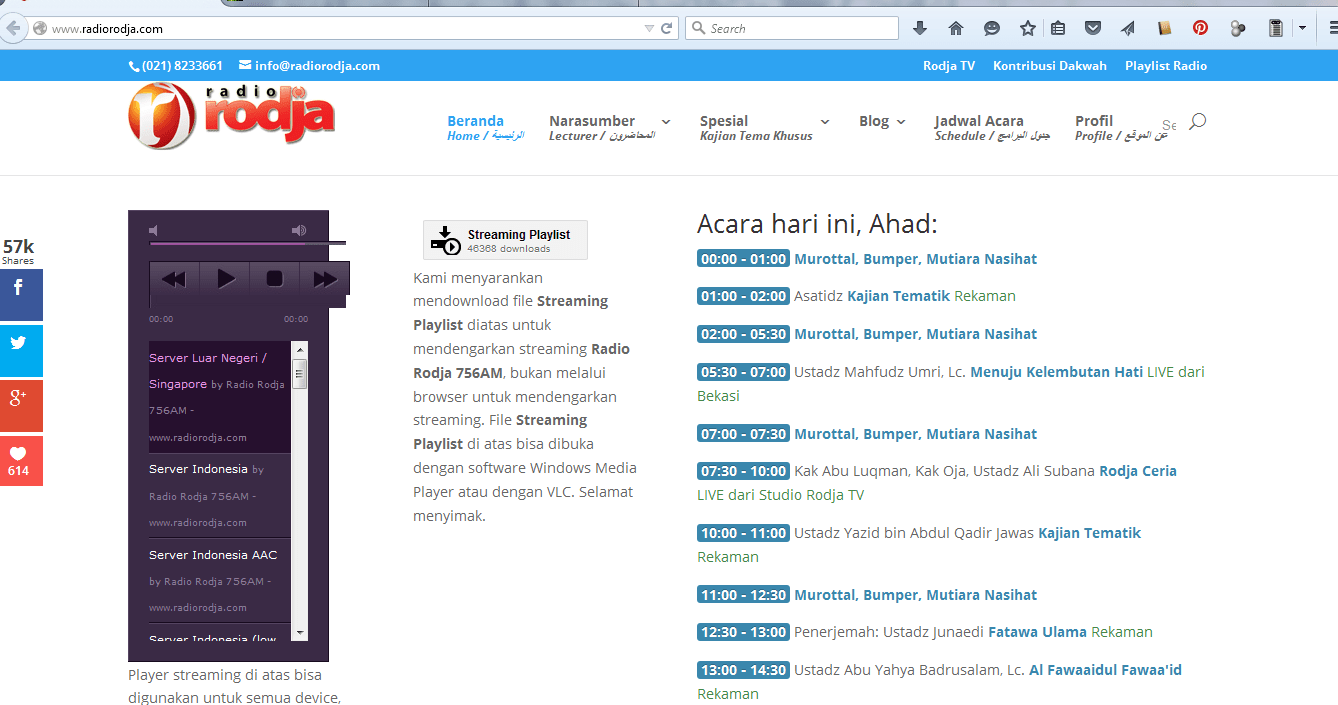Screen dimensions: 1338x705
Task: Open the Playlist Radio top link
Action: tap(1166, 66)
